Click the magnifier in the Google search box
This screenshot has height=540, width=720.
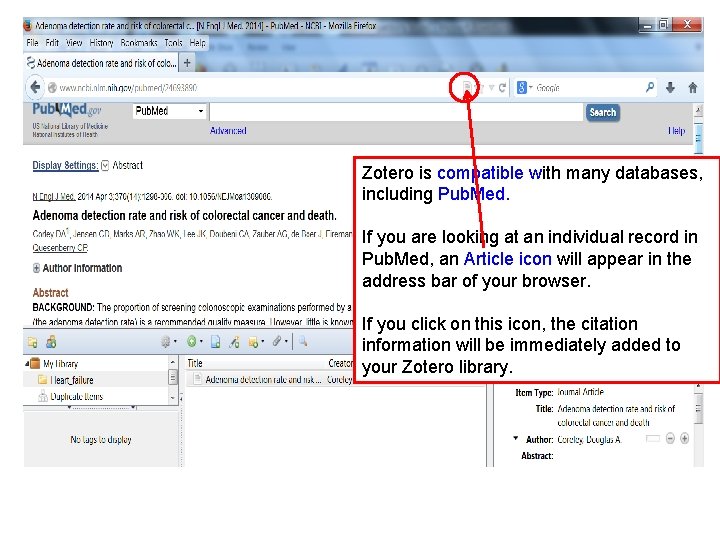(x=650, y=87)
